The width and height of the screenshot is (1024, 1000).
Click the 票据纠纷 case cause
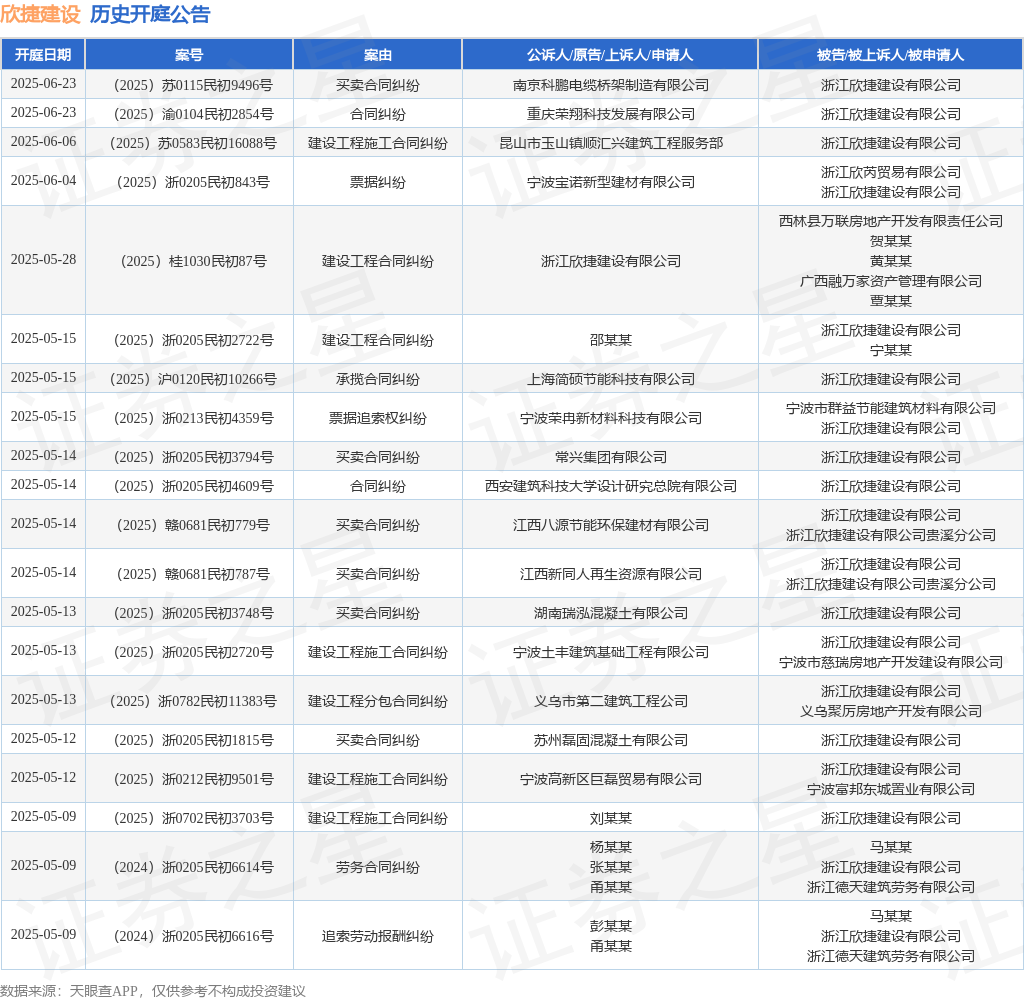[377, 182]
